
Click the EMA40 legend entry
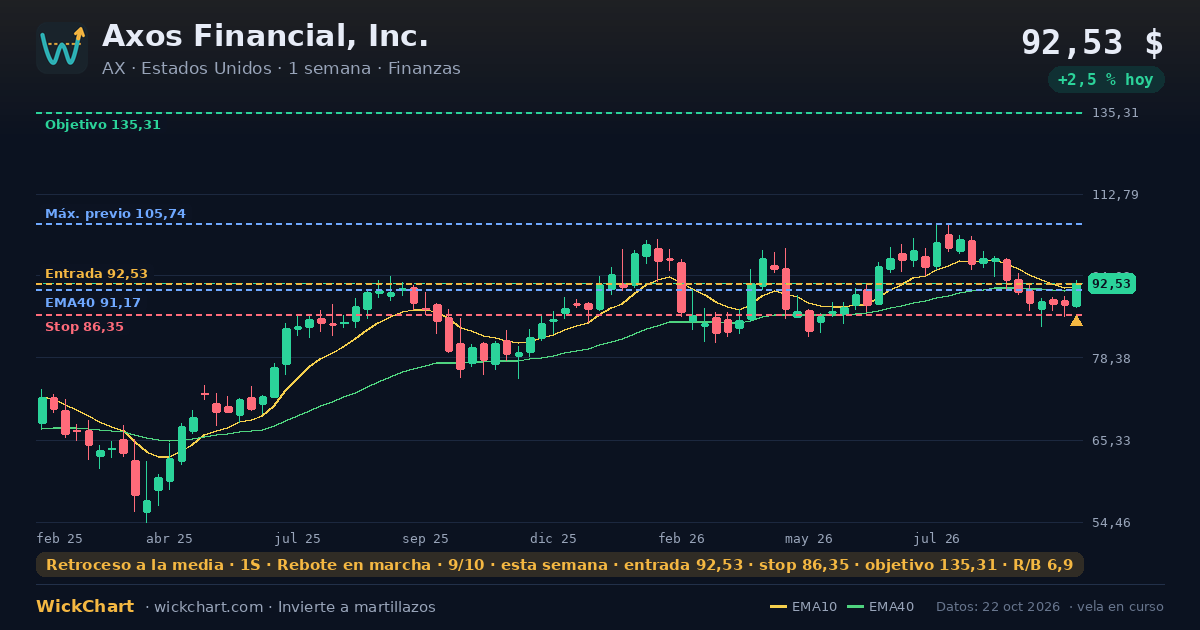pyautogui.click(x=880, y=607)
